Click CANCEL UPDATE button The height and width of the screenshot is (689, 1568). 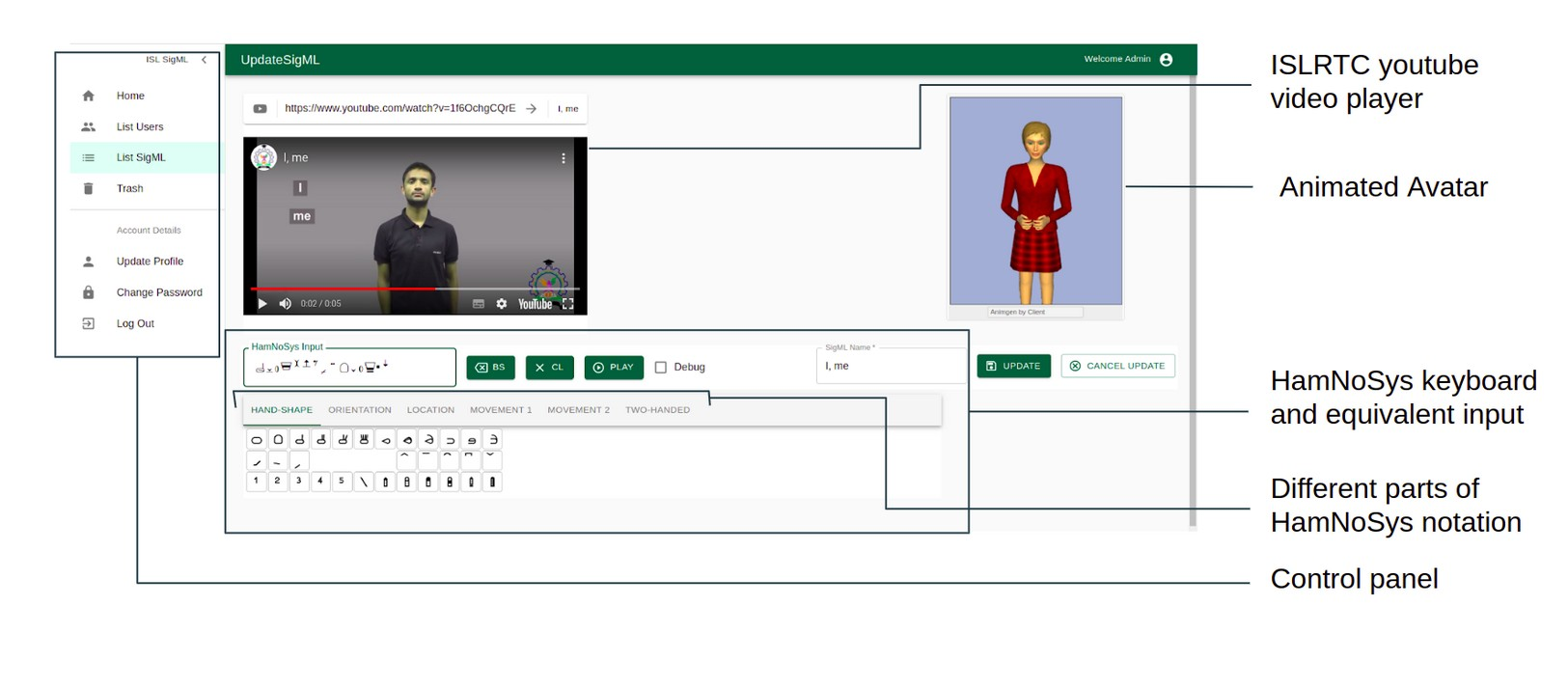click(1117, 367)
